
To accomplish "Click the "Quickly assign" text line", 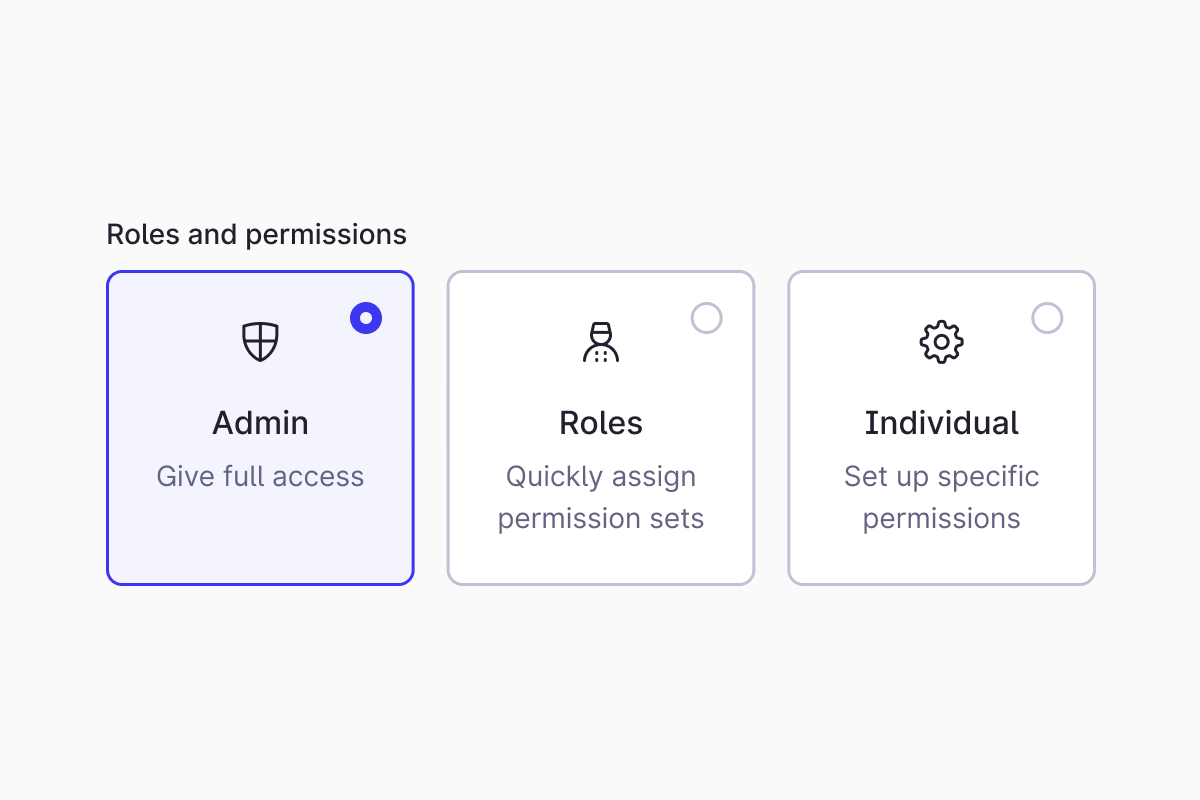I will coord(601,476).
